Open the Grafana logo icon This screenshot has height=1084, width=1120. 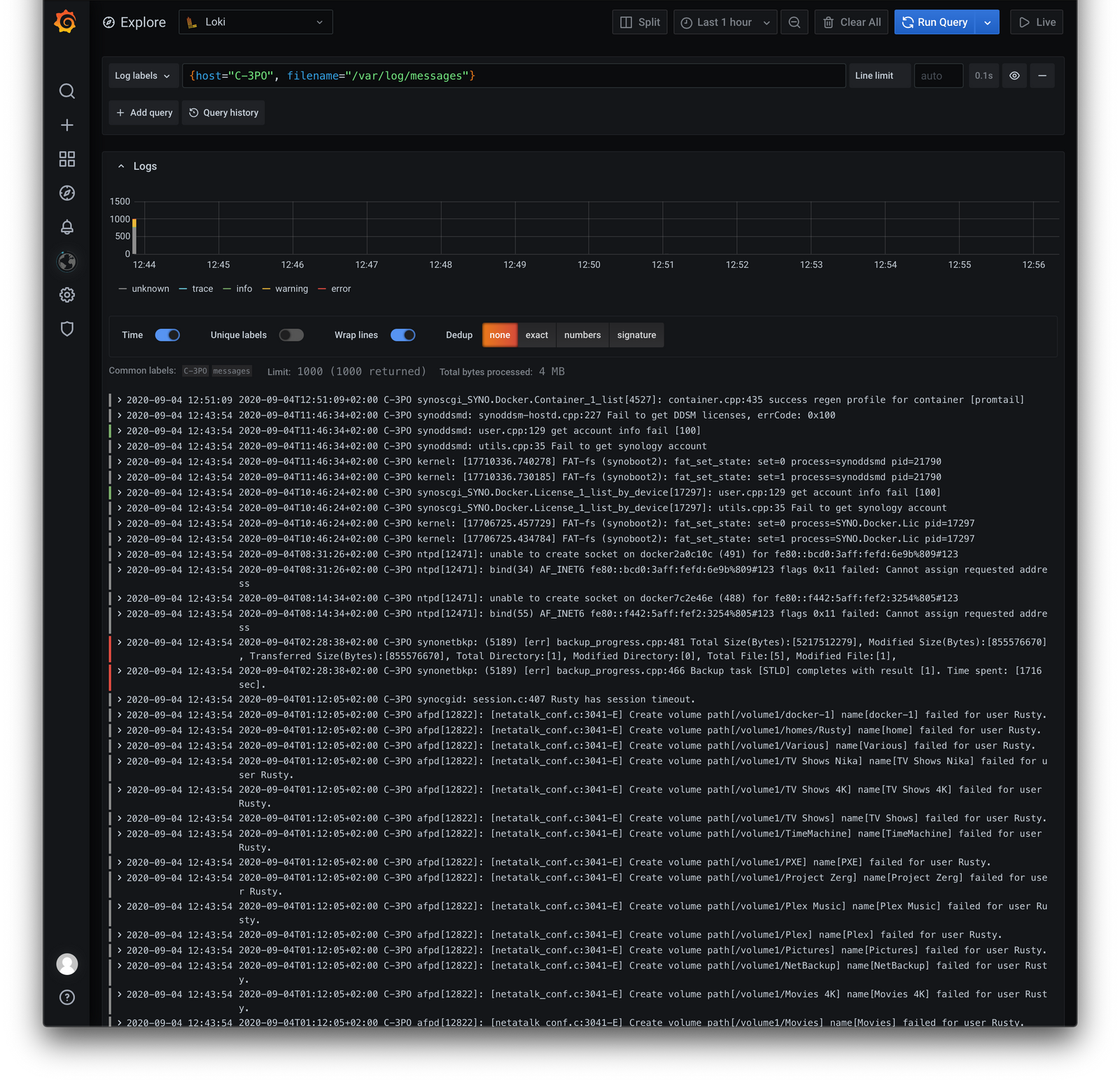click(x=66, y=22)
